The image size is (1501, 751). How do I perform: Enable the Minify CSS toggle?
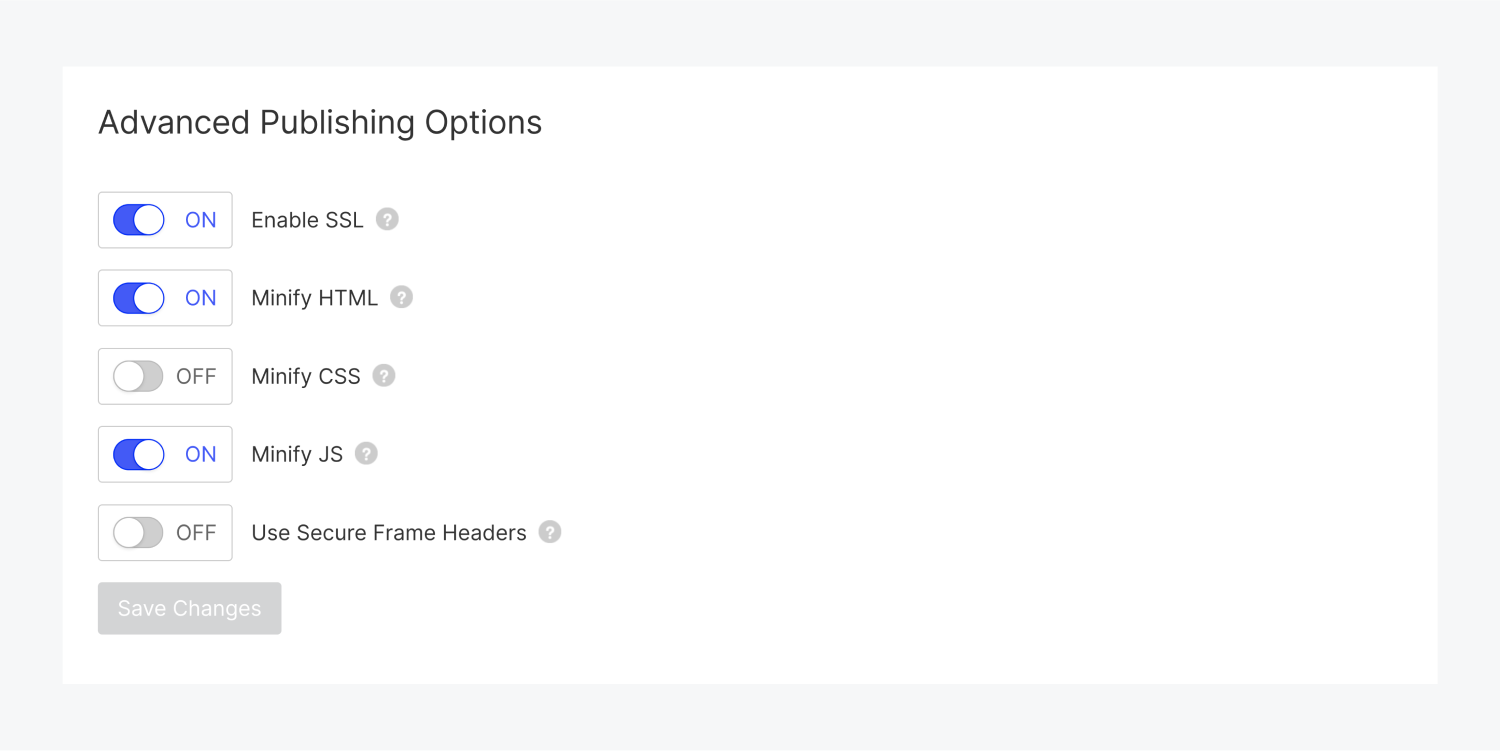pyautogui.click(x=139, y=376)
